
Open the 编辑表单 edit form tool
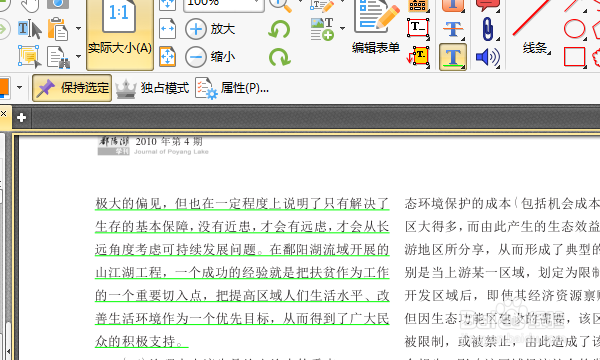[376, 28]
